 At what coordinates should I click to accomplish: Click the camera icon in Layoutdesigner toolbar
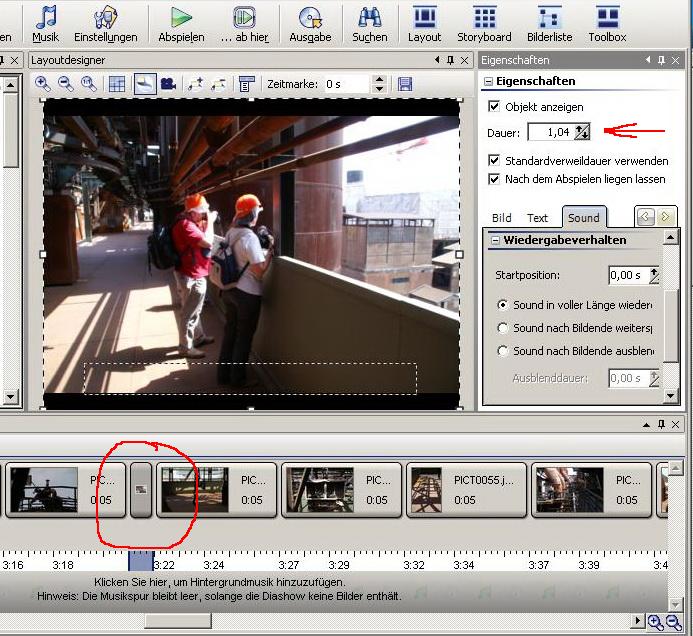[x=169, y=84]
